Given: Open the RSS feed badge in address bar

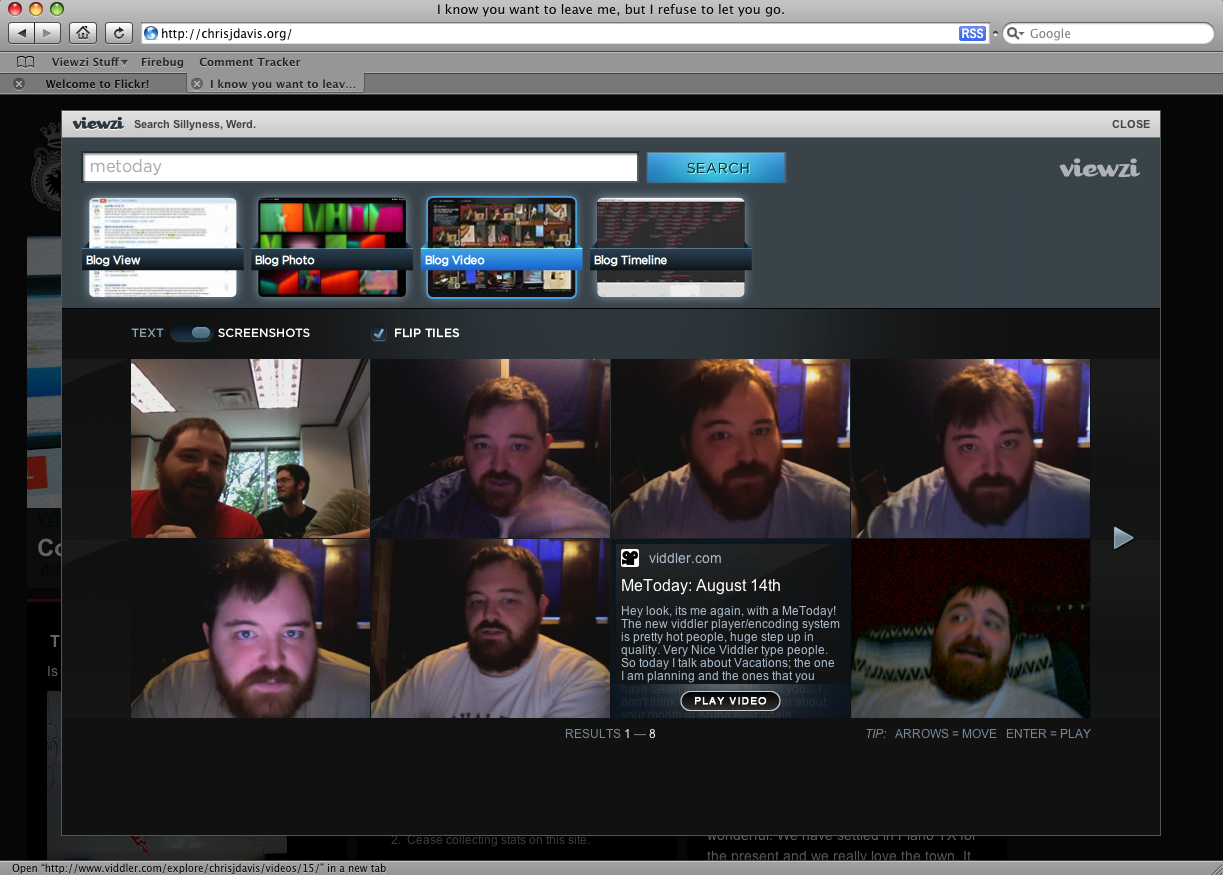Looking at the screenshot, I should 972,33.
